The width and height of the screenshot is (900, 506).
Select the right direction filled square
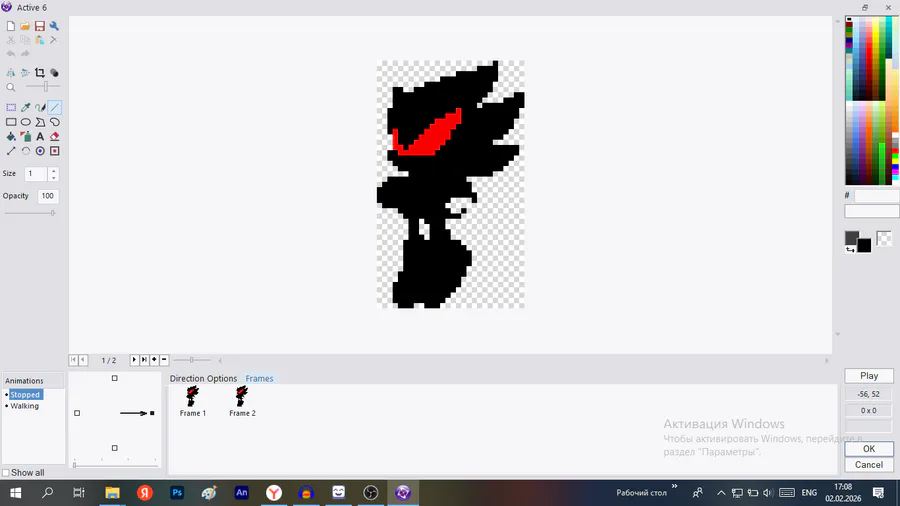(x=152, y=413)
